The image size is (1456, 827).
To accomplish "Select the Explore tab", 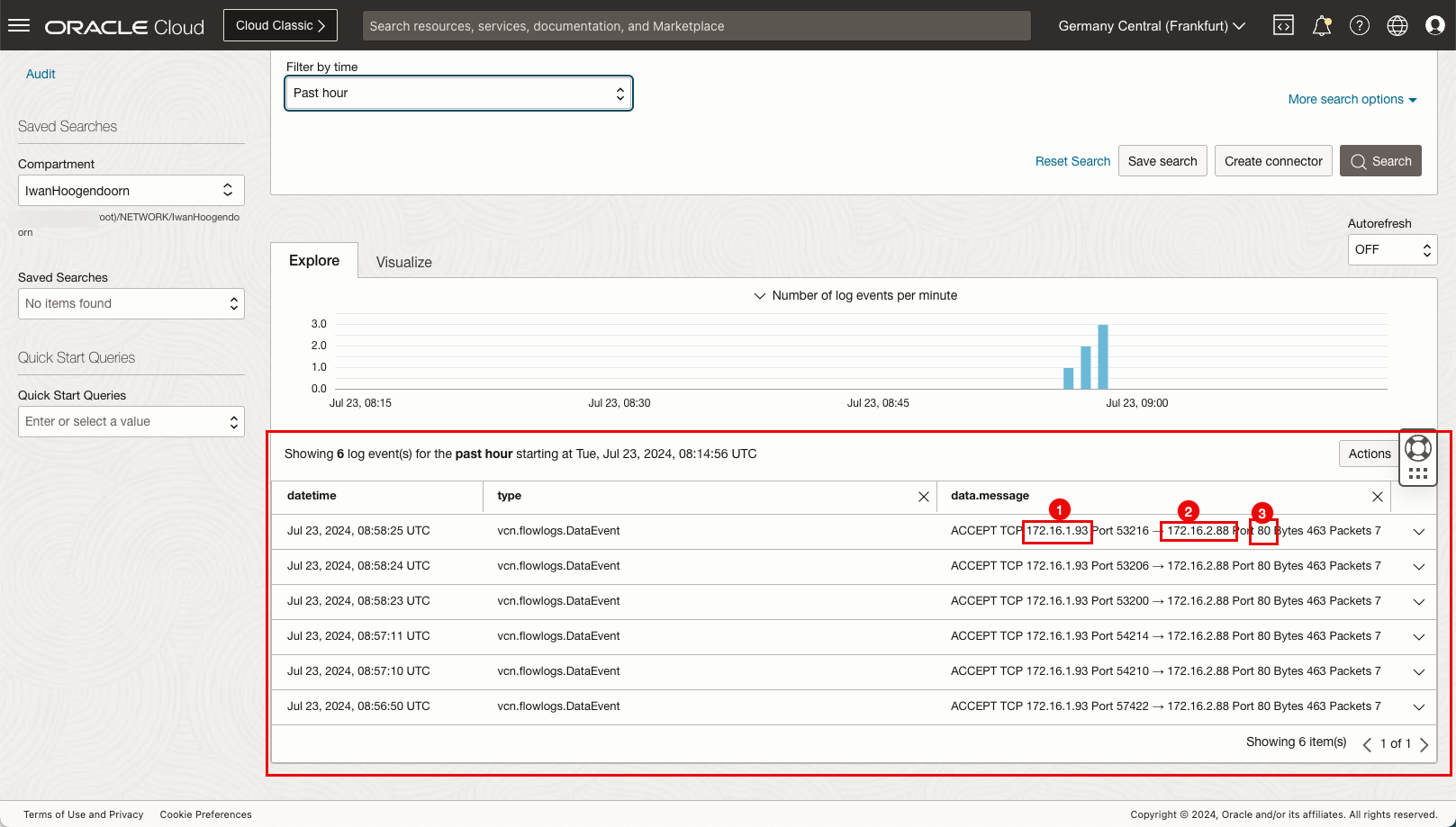I will coord(314,261).
